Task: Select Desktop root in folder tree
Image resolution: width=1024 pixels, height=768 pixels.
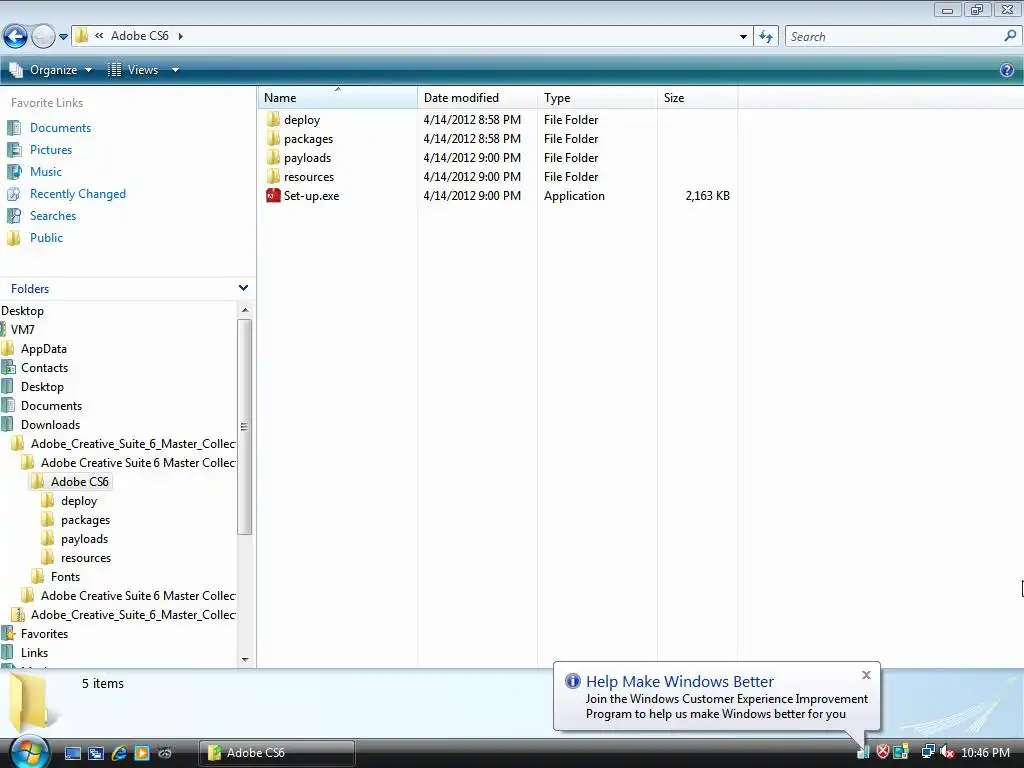Action: point(23,311)
